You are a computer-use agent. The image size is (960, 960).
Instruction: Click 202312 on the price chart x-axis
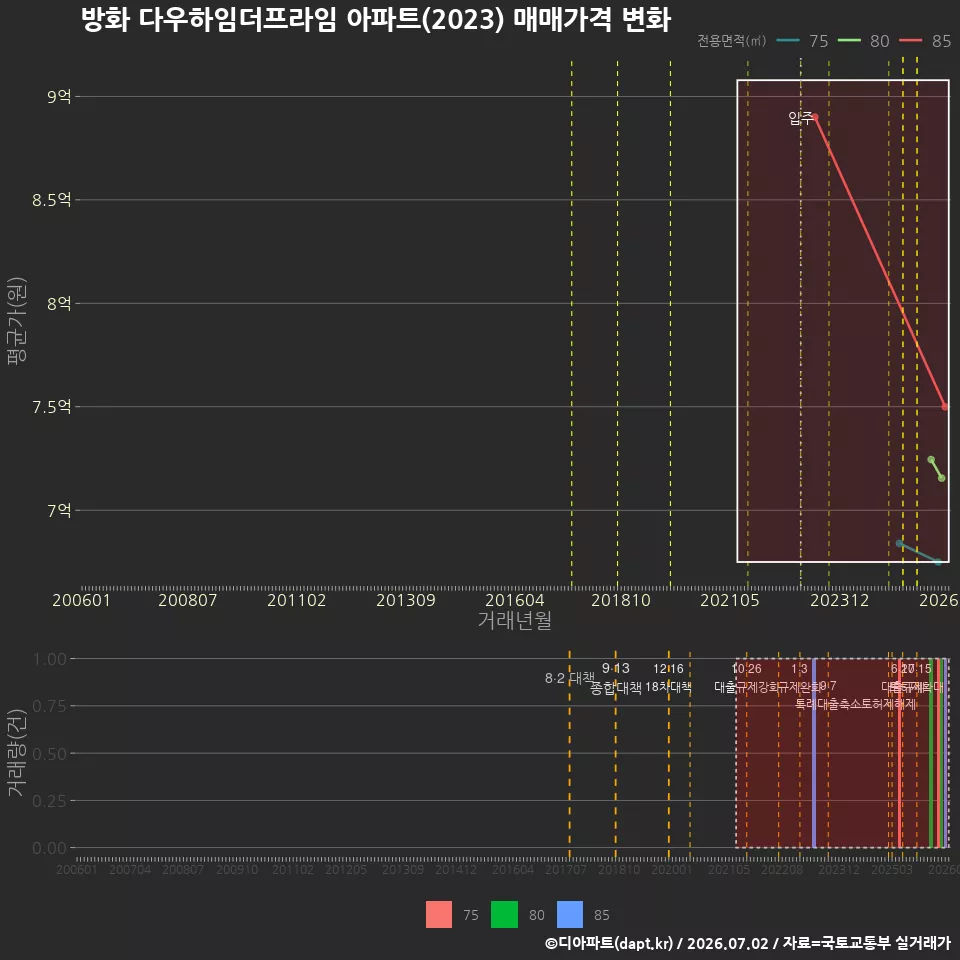839,600
